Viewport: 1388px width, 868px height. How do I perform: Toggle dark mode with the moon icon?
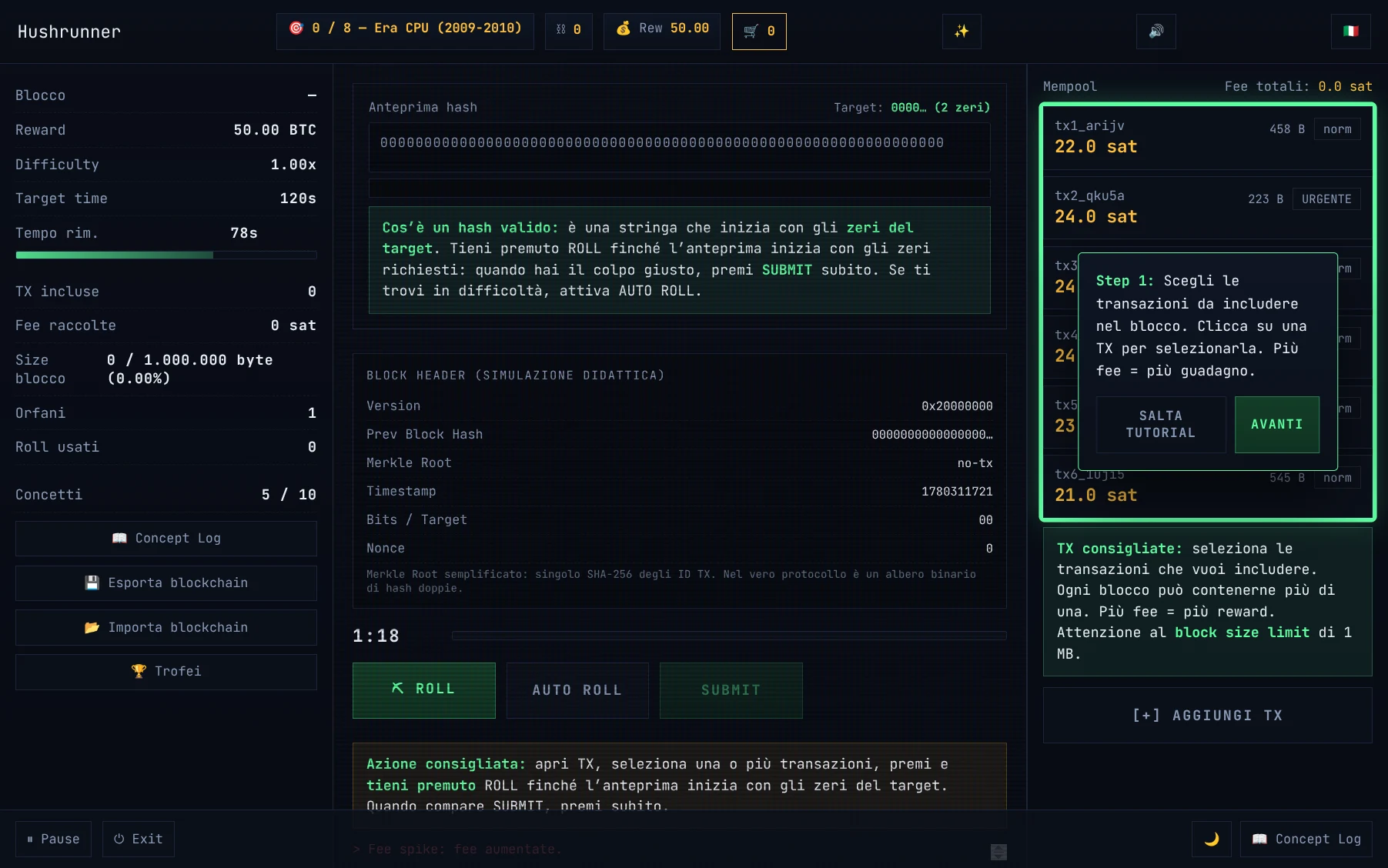tap(1212, 839)
